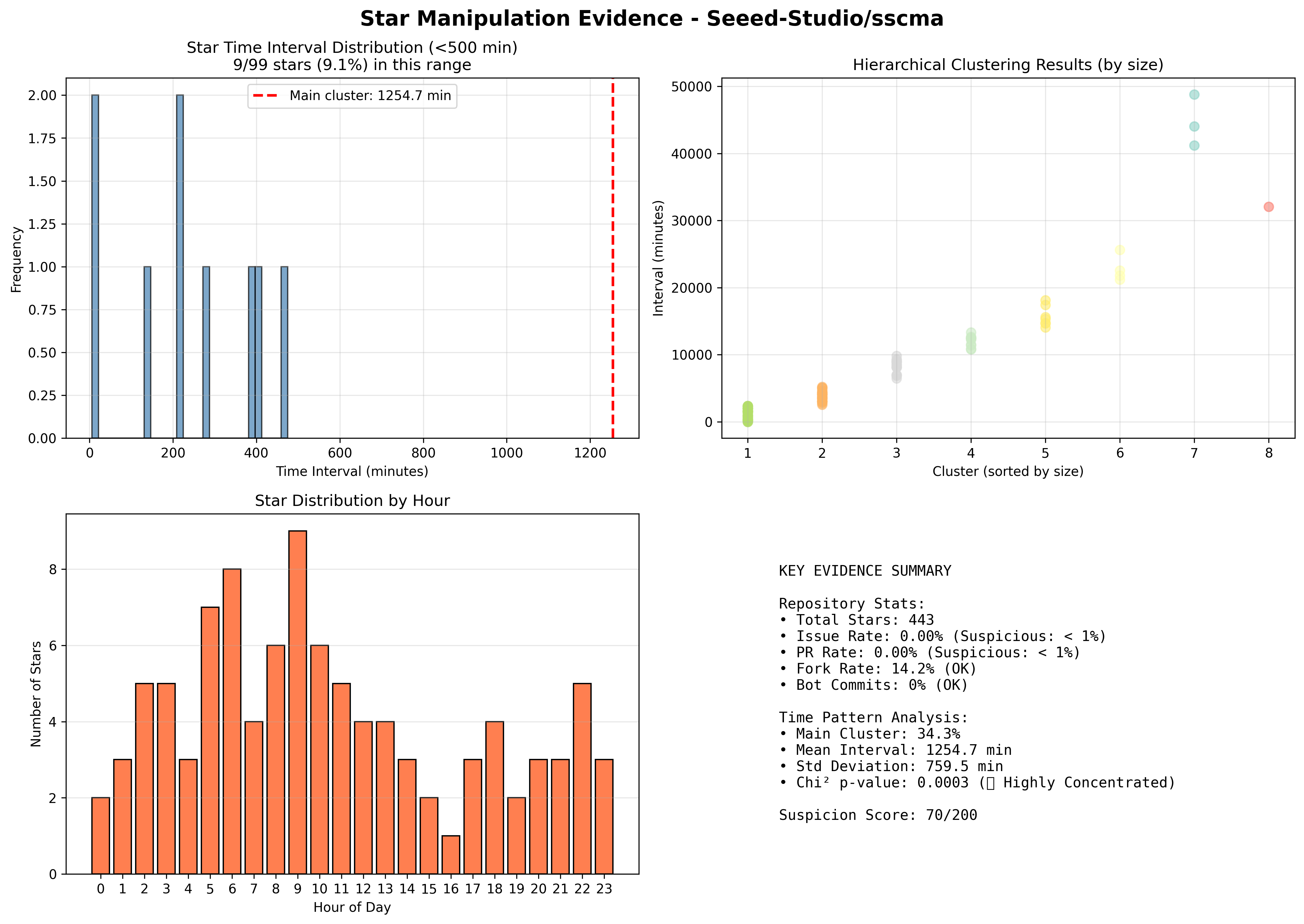Click the histogram bar near 470 minutes

[284, 352]
